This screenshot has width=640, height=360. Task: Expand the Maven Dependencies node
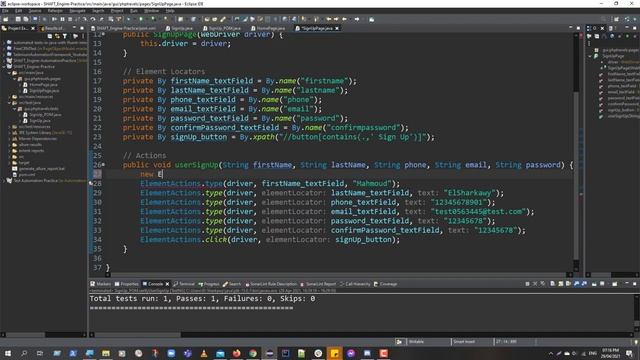point(9,139)
